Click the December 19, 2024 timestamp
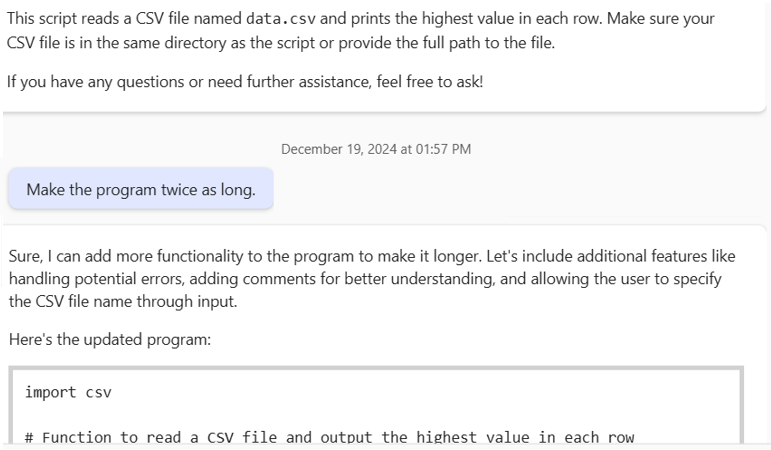Image resolution: width=771 pixels, height=450 pixels. tap(376, 149)
